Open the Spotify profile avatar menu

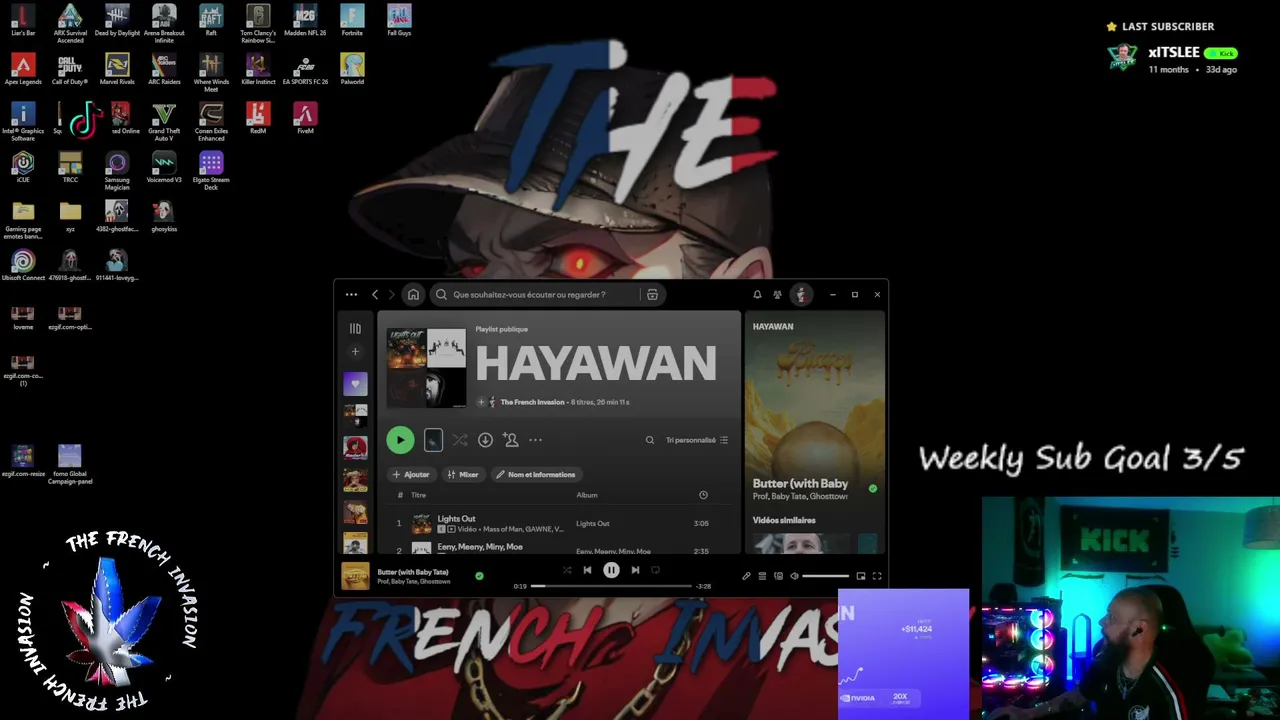pos(800,295)
